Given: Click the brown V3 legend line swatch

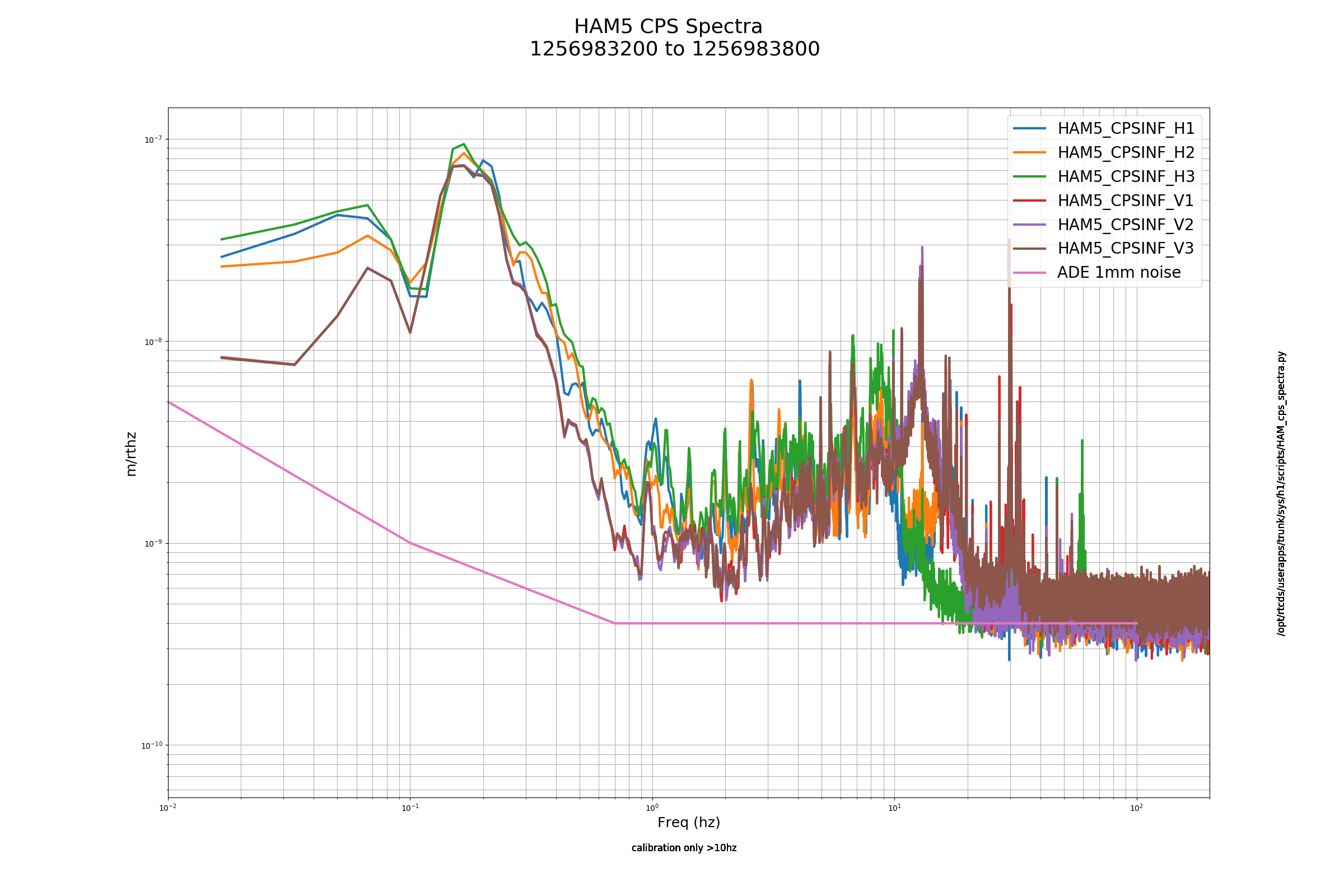Looking at the screenshot, I should 1030,249.
